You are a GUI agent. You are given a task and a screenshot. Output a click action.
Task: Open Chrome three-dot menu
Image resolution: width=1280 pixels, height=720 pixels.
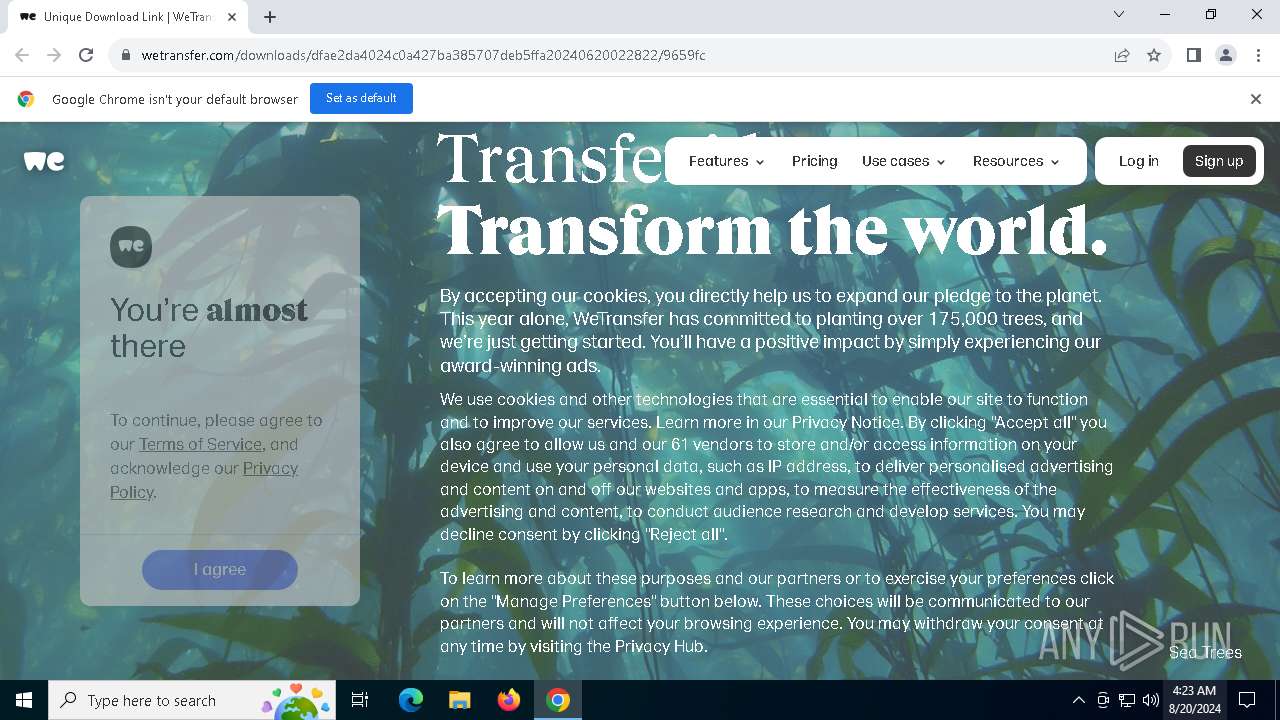(x=1257, y=55)
